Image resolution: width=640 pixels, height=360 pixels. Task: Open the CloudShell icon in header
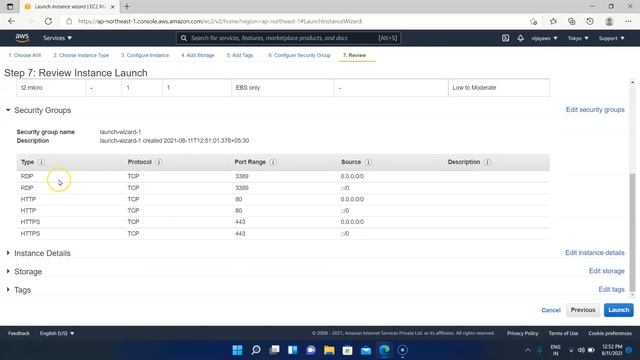coord(505,38)
